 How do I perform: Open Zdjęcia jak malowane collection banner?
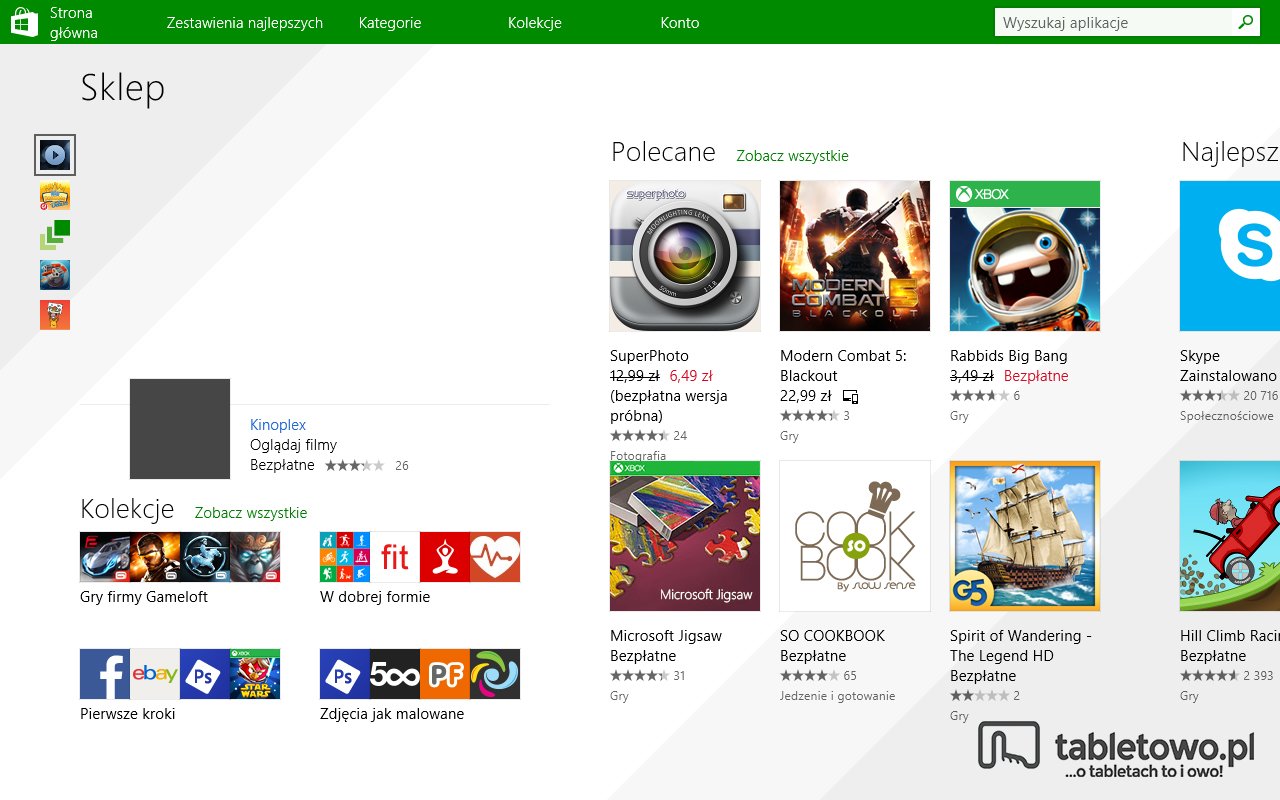(420, 674)
